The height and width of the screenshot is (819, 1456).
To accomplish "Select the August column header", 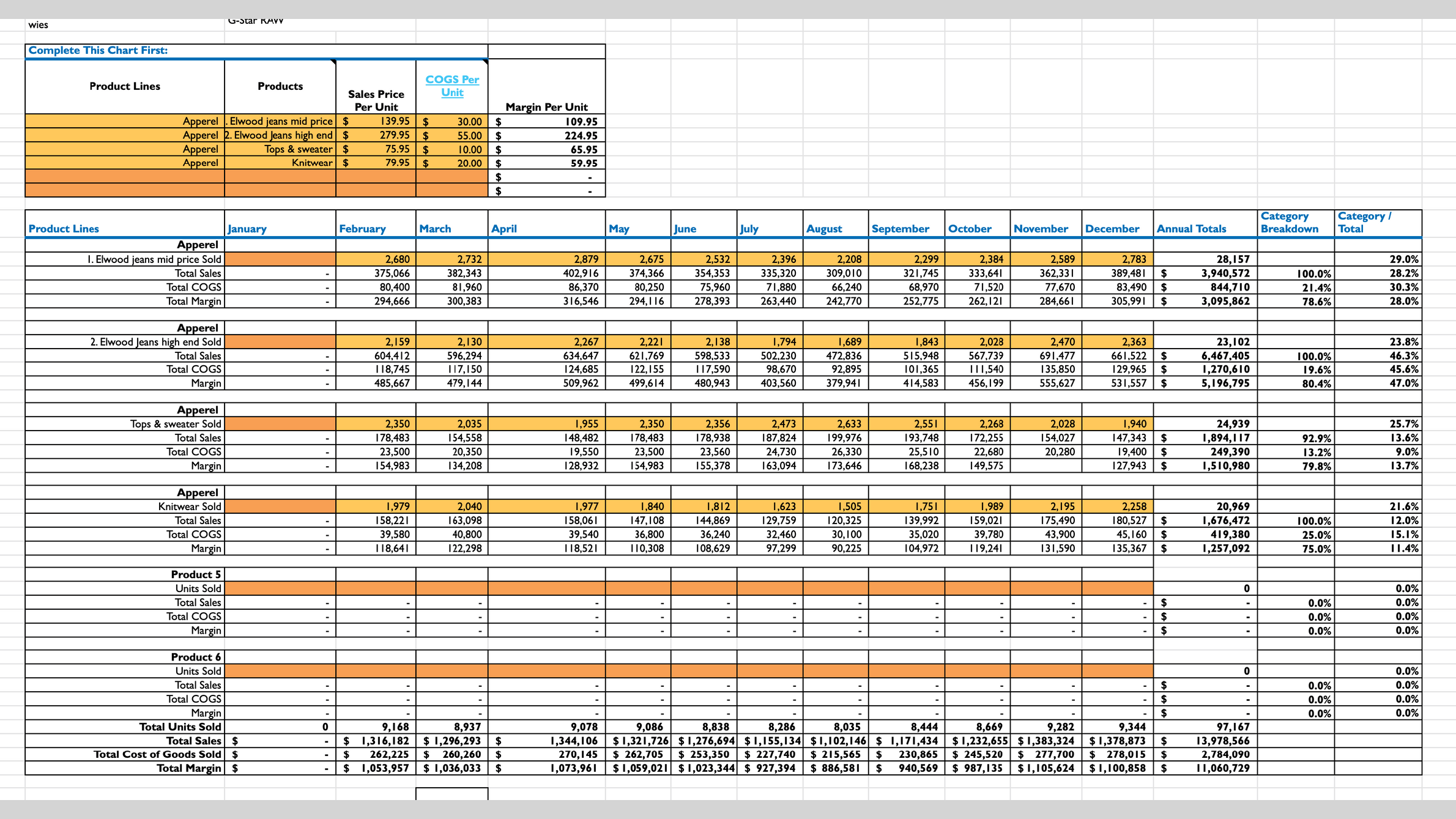I will [x=835, y=223].
